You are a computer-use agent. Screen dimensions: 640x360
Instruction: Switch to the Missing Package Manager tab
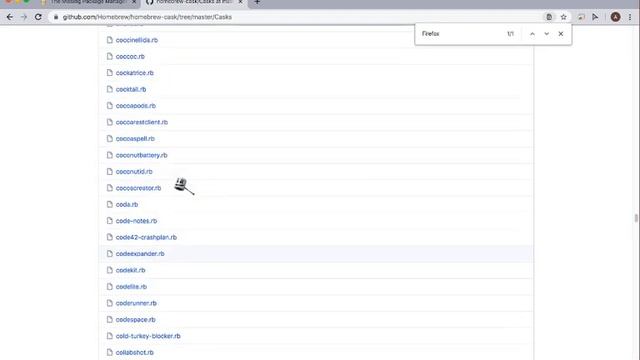pos(88,2)
